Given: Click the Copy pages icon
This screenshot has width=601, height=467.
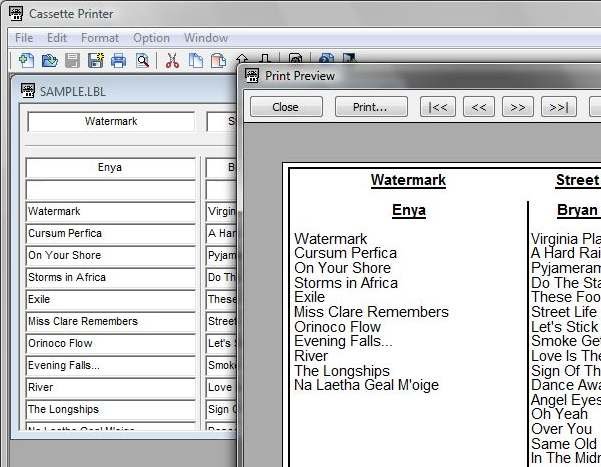Looking at the screenshot, I should (196, 60).
